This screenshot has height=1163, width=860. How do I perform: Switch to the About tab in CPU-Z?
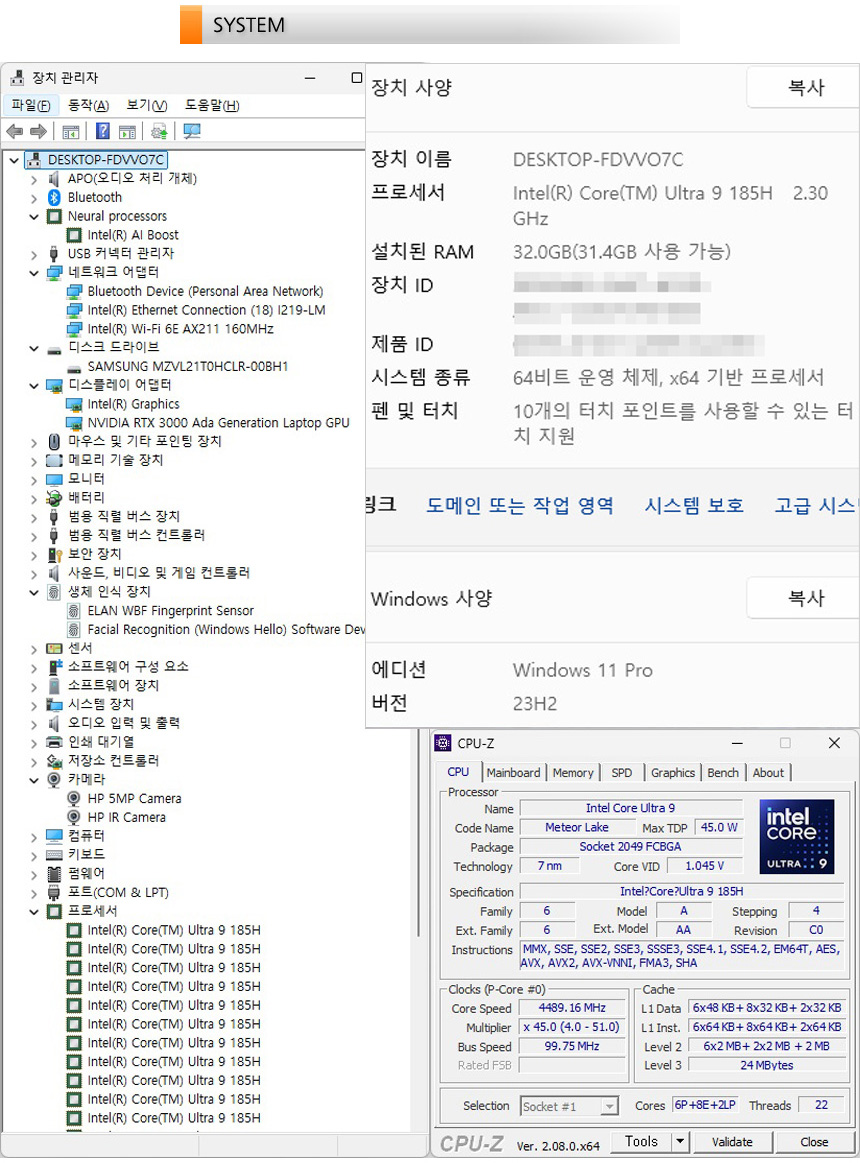tap(768, 772)
